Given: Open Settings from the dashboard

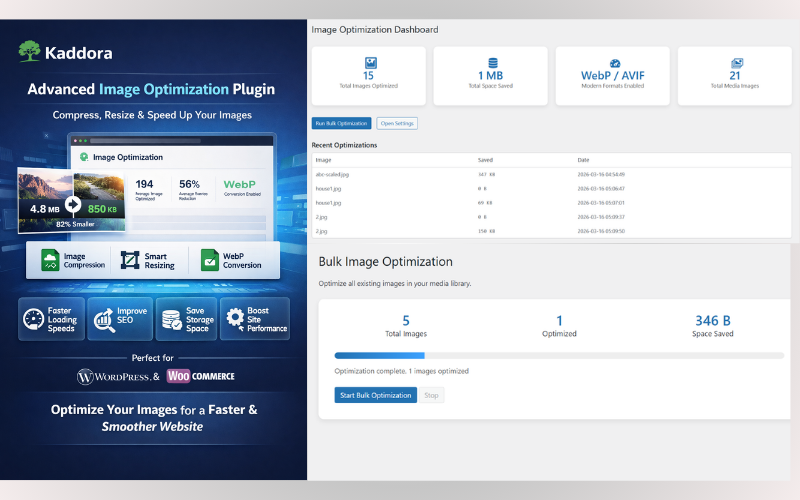Looking at the screenshot, I should pos(397,123).
